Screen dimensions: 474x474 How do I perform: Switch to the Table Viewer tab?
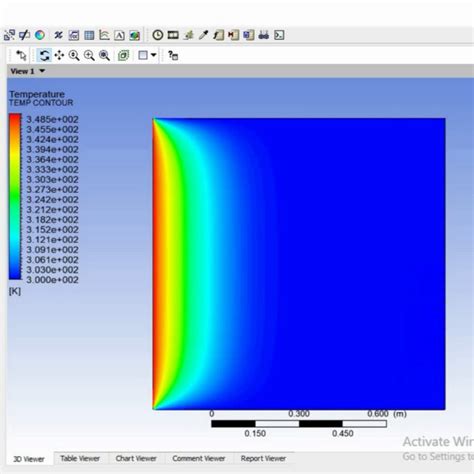[x=80, y=459]
